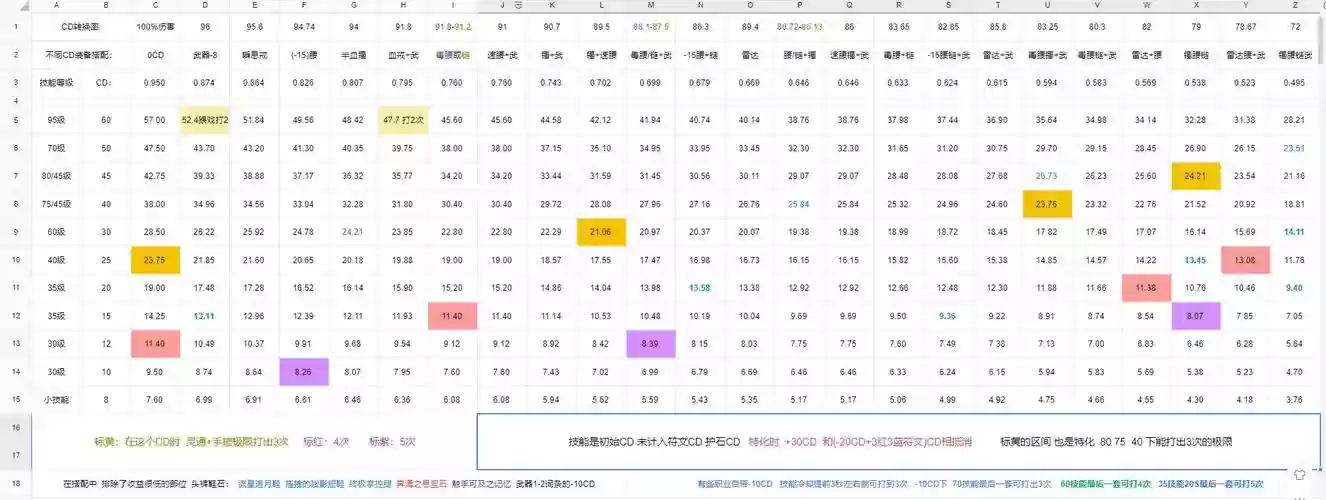
Task: Select row 1 header number
Action: pos(15,25)
